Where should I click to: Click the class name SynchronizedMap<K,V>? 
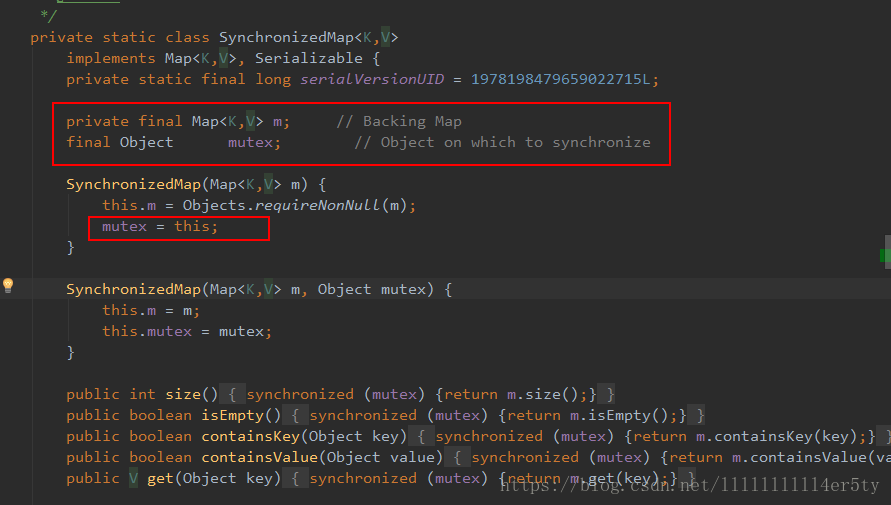tap(309, 37)
